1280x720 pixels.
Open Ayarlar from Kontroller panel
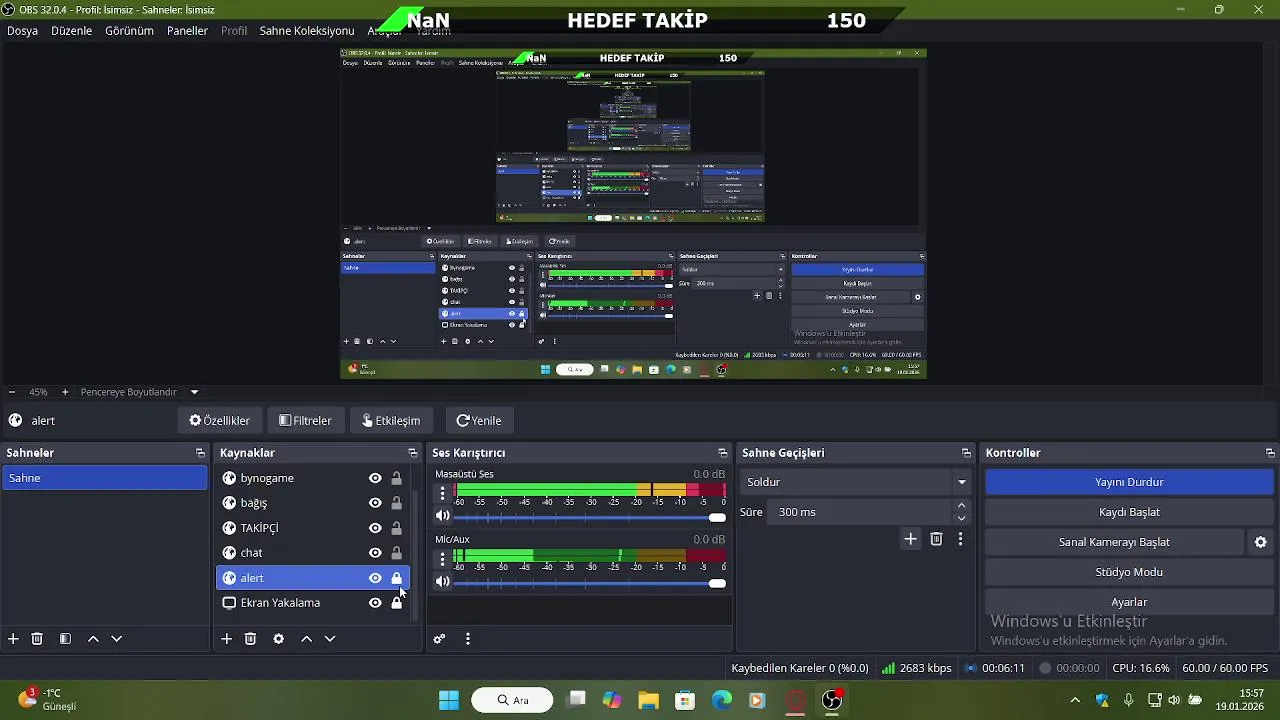click(1129, 602)
